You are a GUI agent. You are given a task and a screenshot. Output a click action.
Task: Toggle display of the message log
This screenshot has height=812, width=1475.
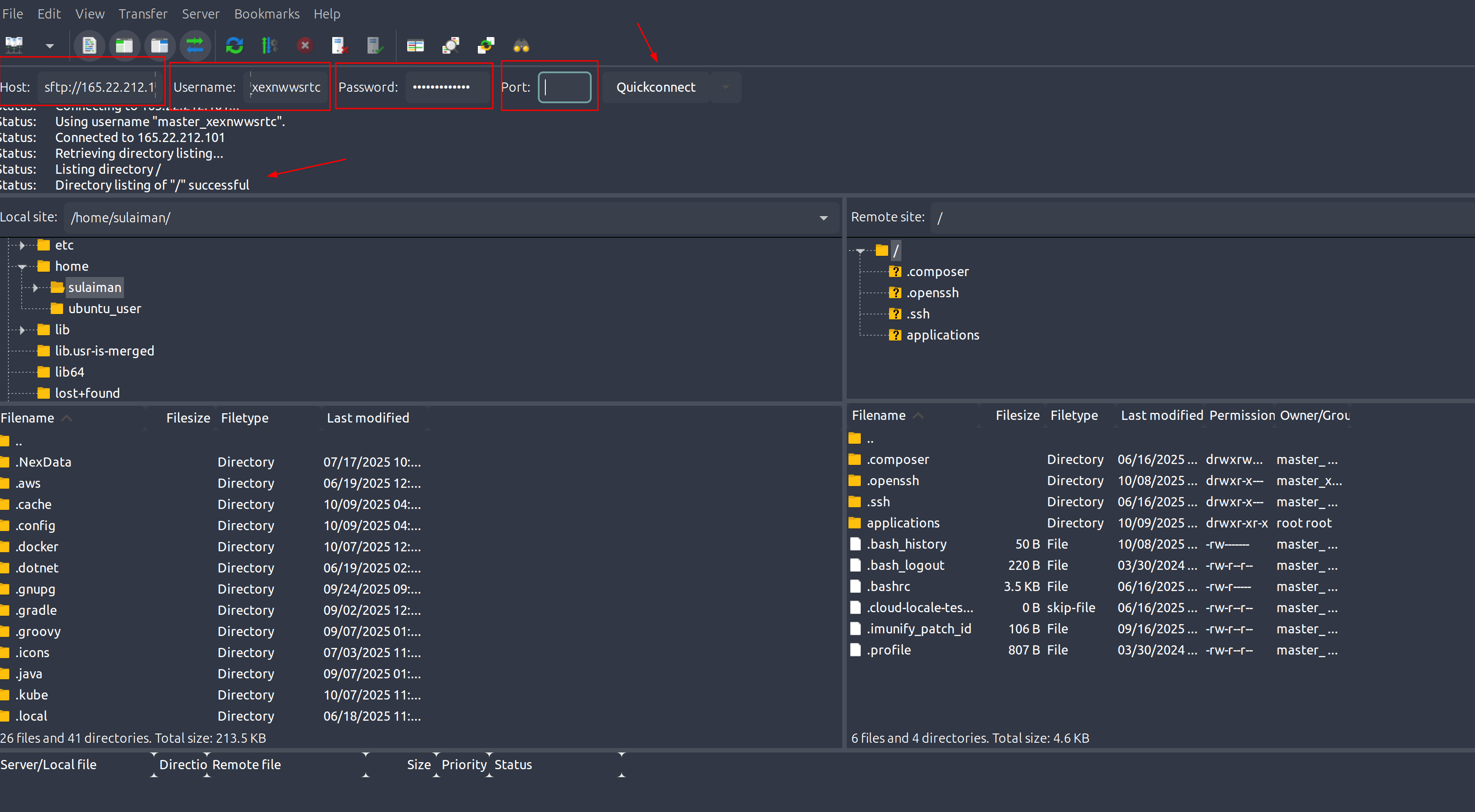[89, 45]
